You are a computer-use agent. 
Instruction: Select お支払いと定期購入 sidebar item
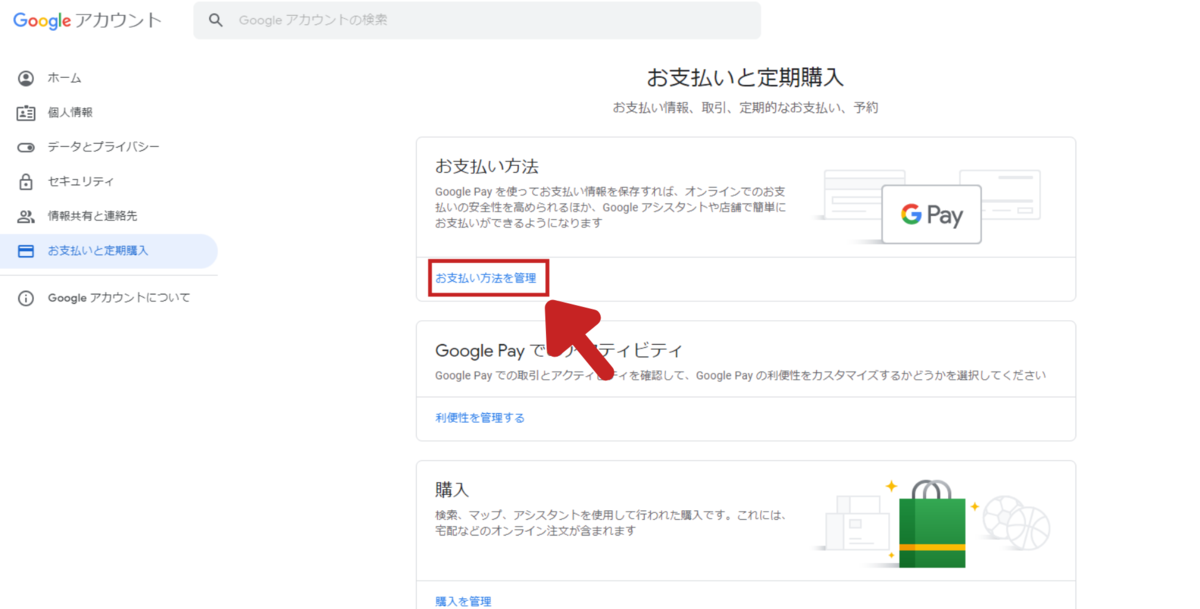tap(108, 251)
